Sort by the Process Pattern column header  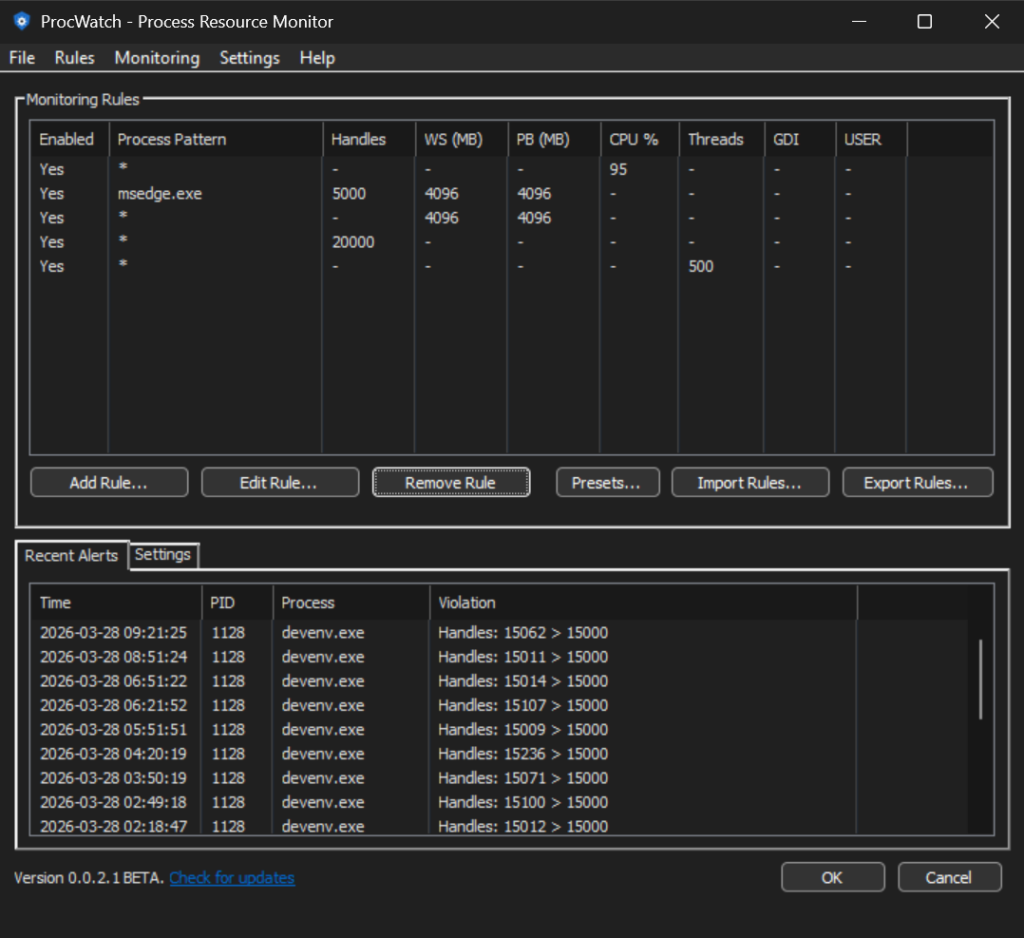[x=216, y=139]
